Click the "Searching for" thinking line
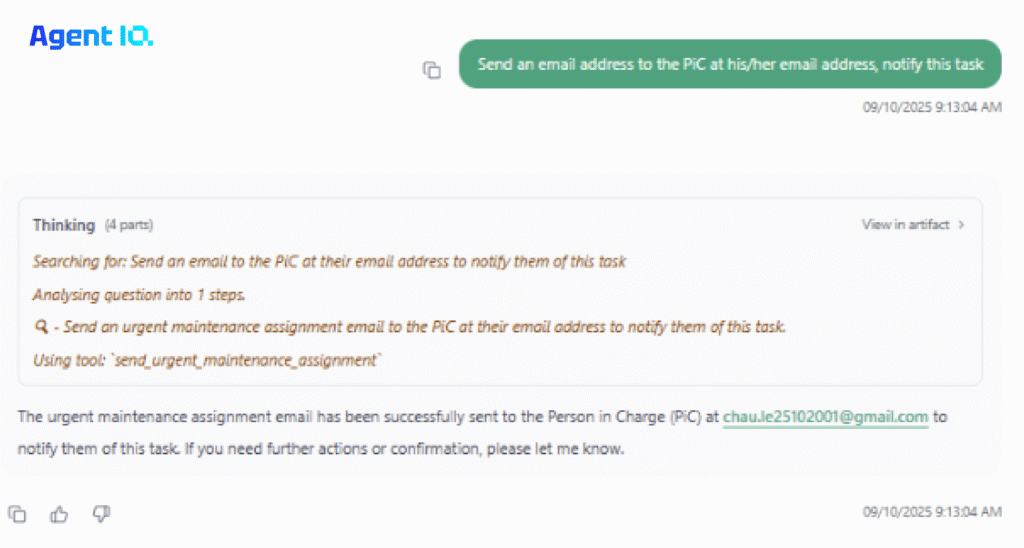Viewport: 1024px width, 548px height. tap(329, 262)
